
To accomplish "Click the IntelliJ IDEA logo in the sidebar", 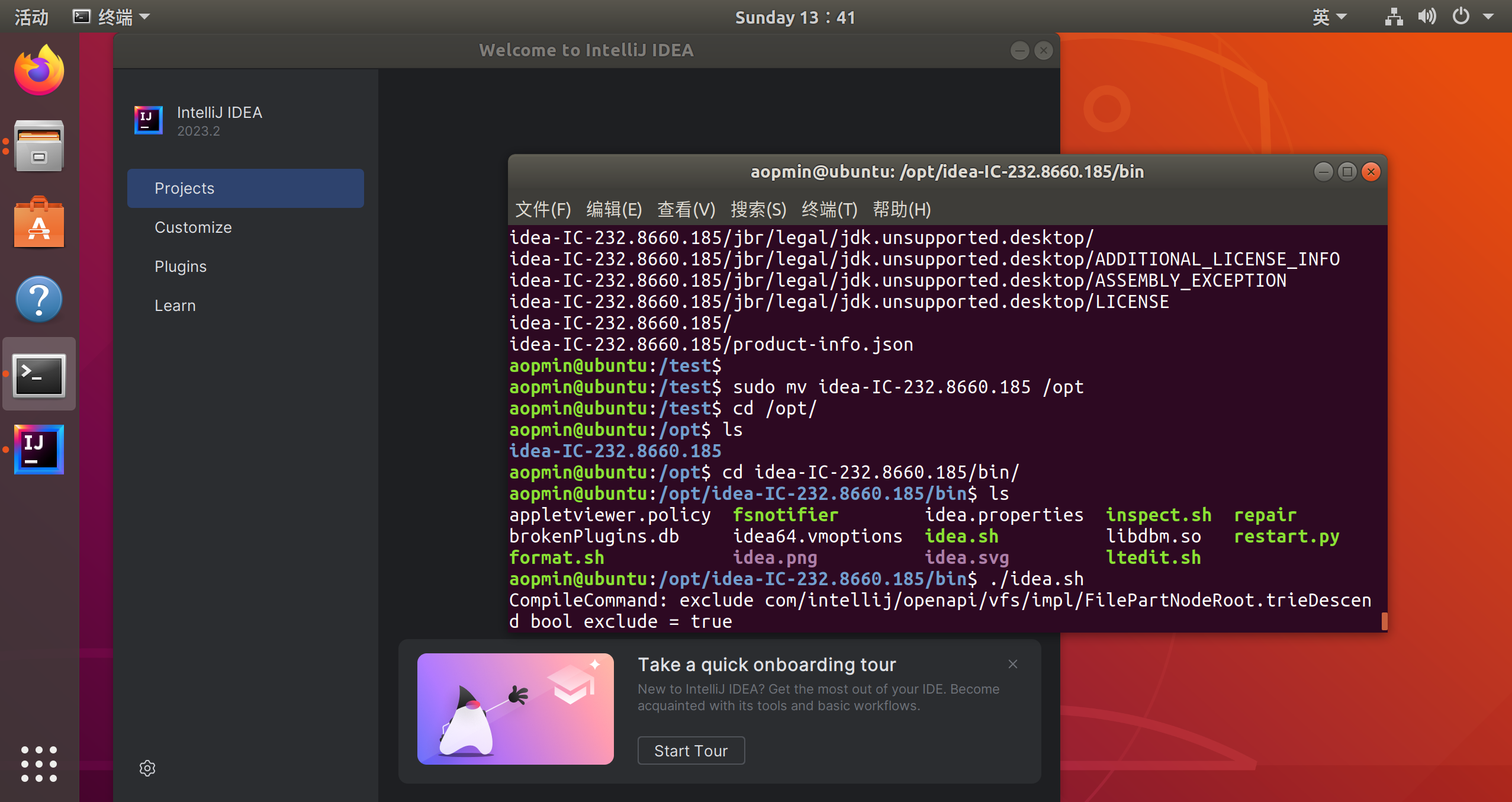I will pyautogui.click(x=148, y=120).
